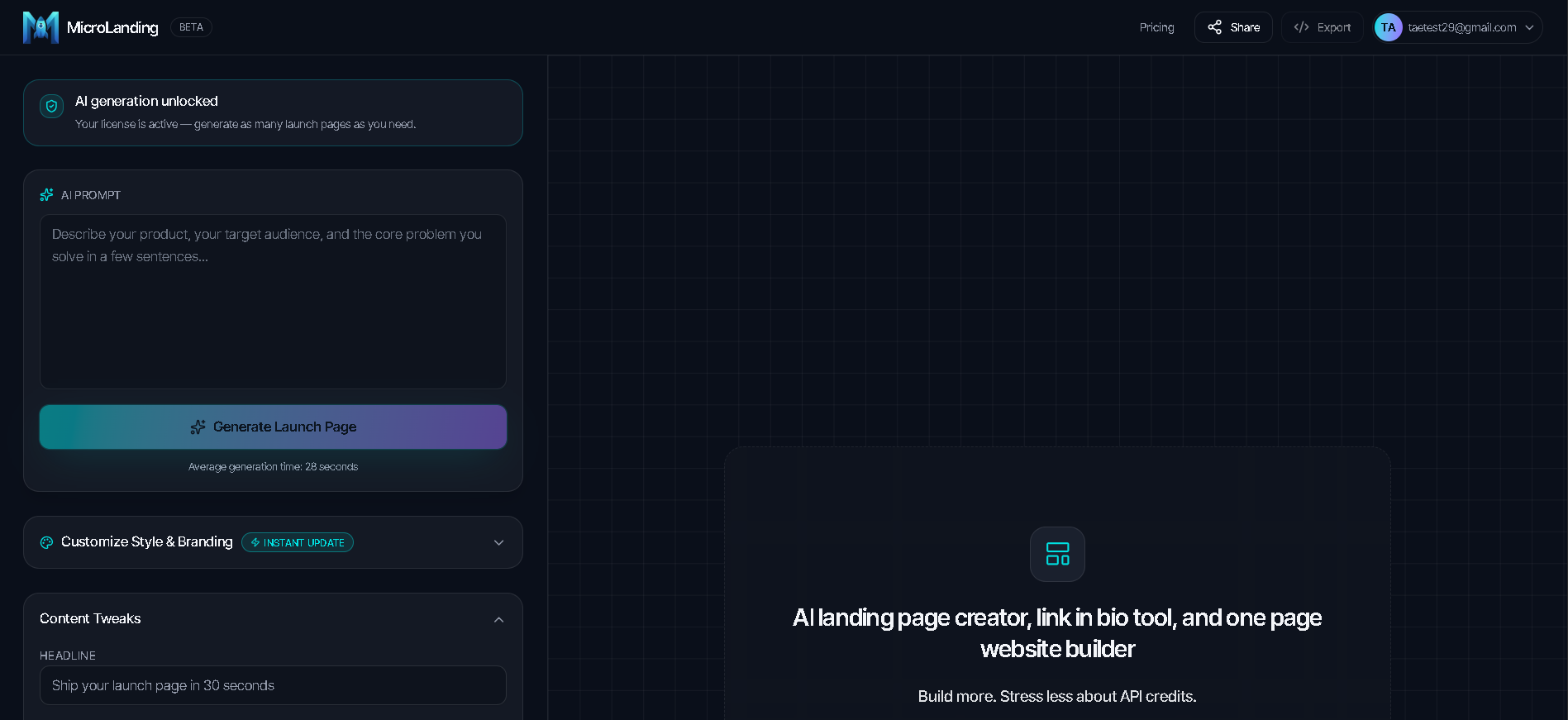The image size is (1568, 720).
Task: Click 'Average generation time: 28 seconds' text
Action: (x=273, y=467)
